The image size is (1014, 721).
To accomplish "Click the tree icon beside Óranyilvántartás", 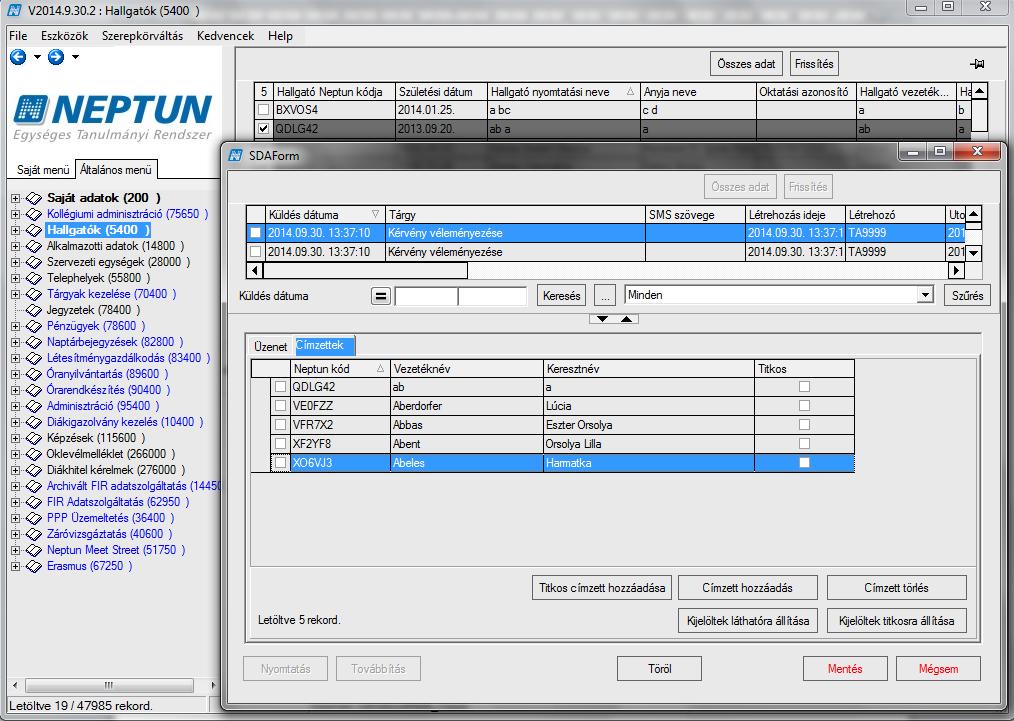I will point(34,374).
